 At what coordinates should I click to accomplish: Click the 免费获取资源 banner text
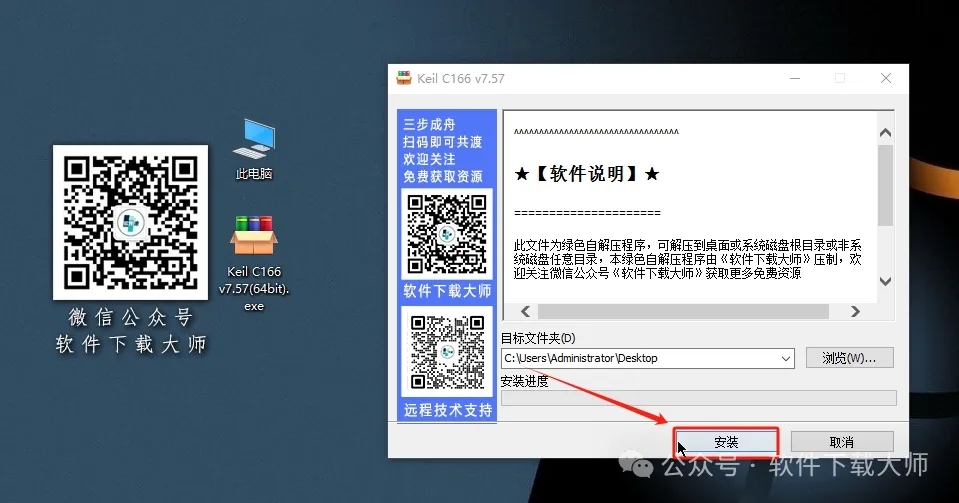pos(443,176)
